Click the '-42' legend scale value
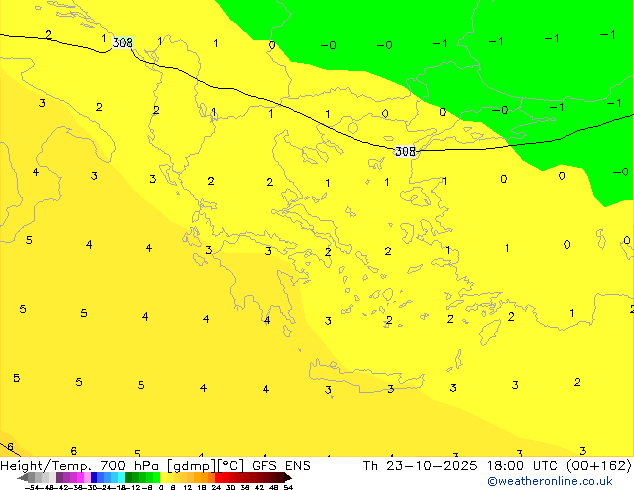 (x=61, y=488)
